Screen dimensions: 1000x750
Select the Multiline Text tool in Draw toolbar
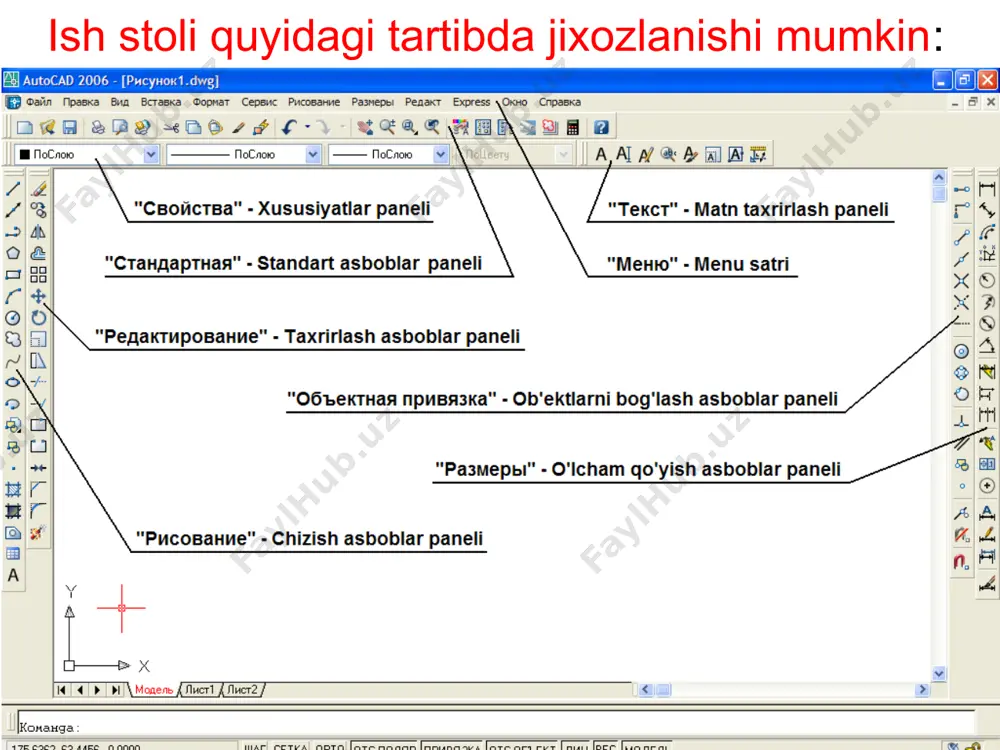click(x=13, y=575)
